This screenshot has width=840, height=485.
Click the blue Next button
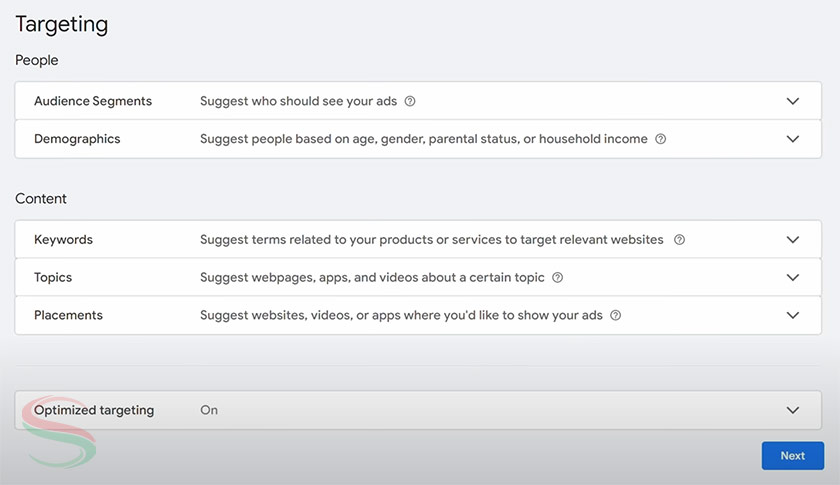point(792,456)
